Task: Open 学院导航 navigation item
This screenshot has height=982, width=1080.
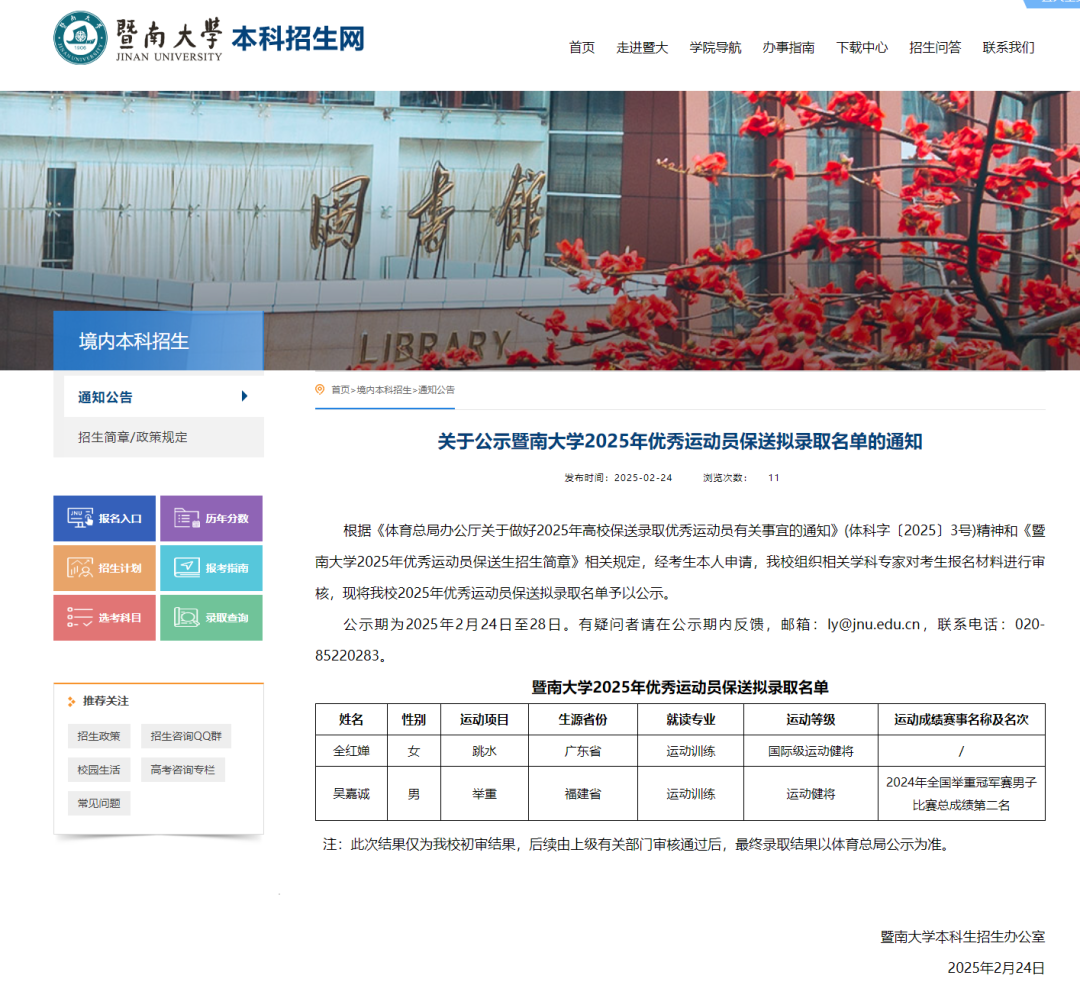Action: 715,48
